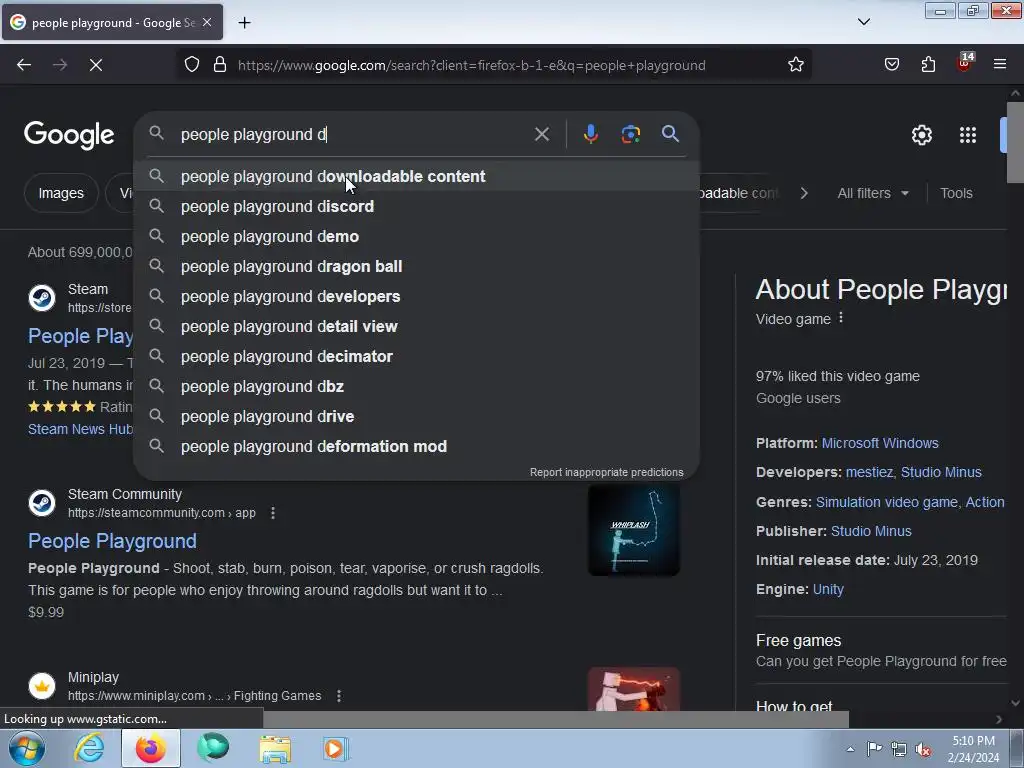Viewport: 1024px width, 768px height.
Task: Click the Firefox taskbar icon
Action: pos(150,748)
